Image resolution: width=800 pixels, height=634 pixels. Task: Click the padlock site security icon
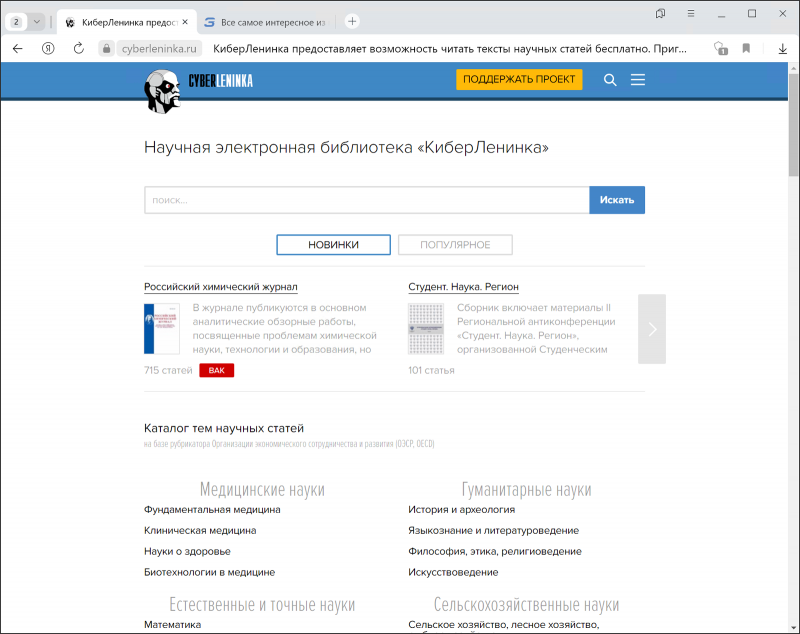click(106, 48)
